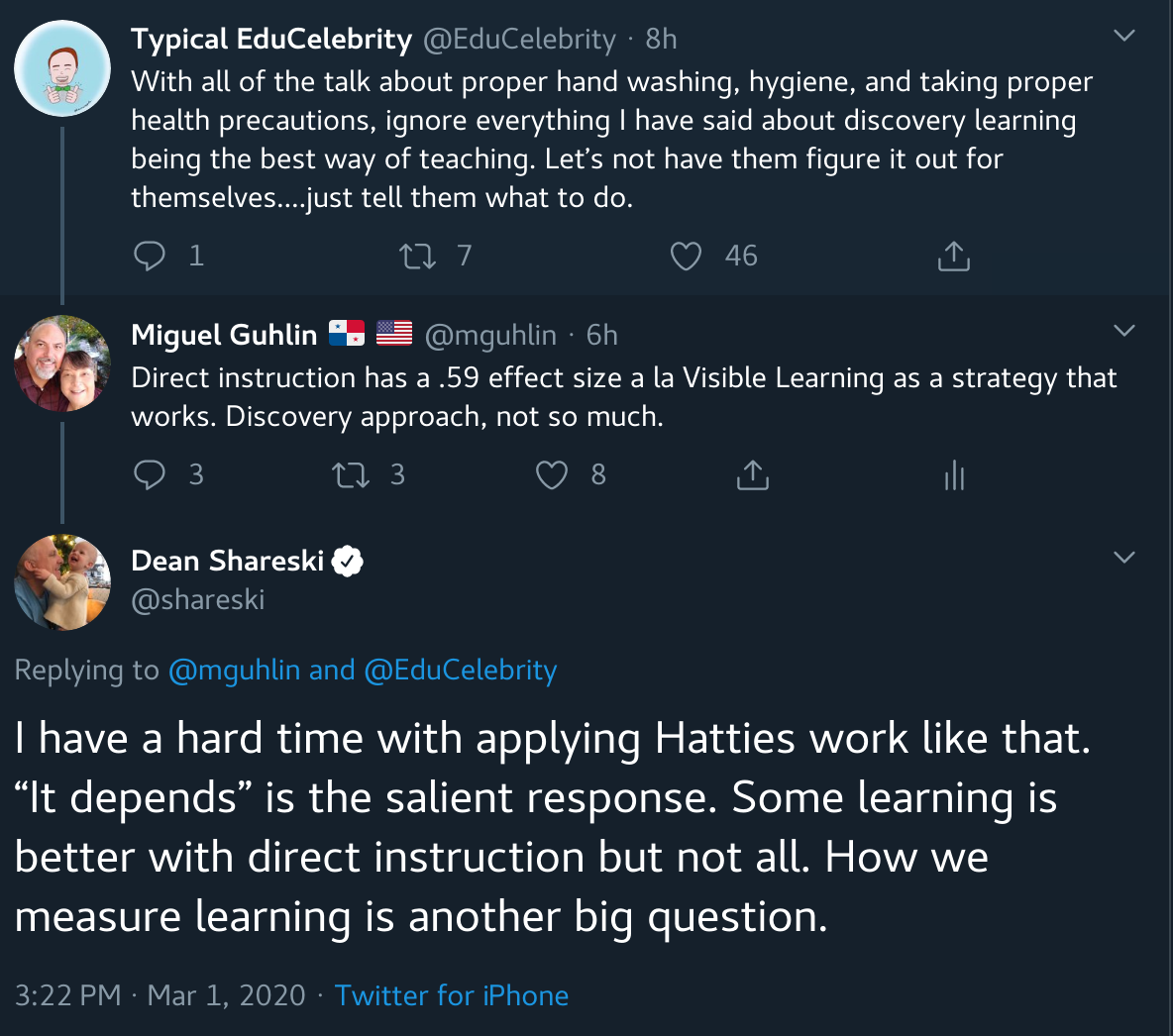Open Dean Shareski's profile photo

(62, 582)
